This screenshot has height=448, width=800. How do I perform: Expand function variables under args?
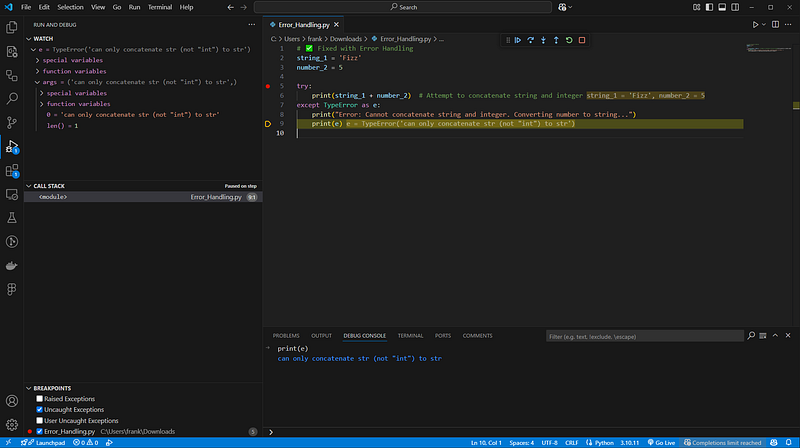42,104
